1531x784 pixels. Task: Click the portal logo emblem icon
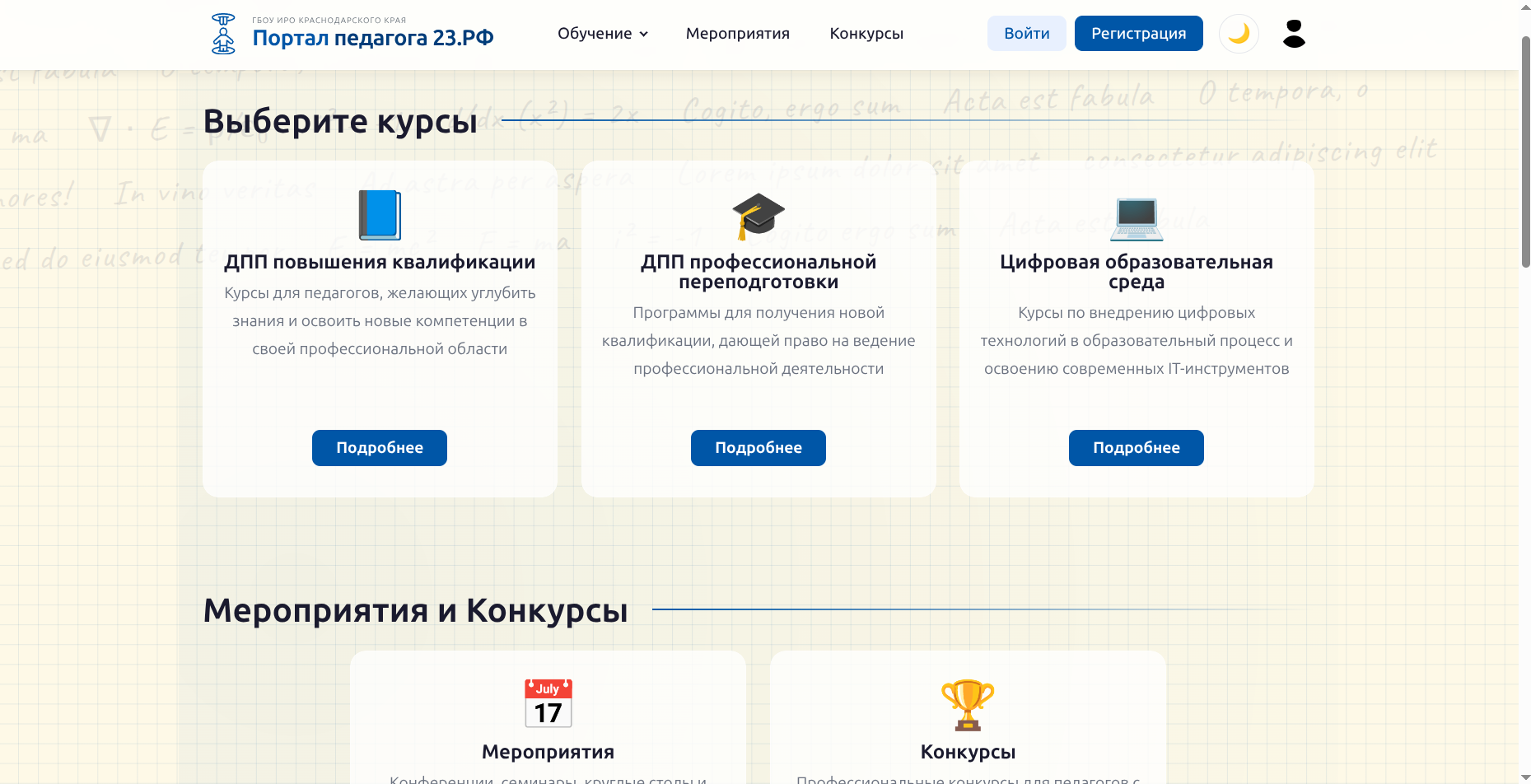(223, 34)
